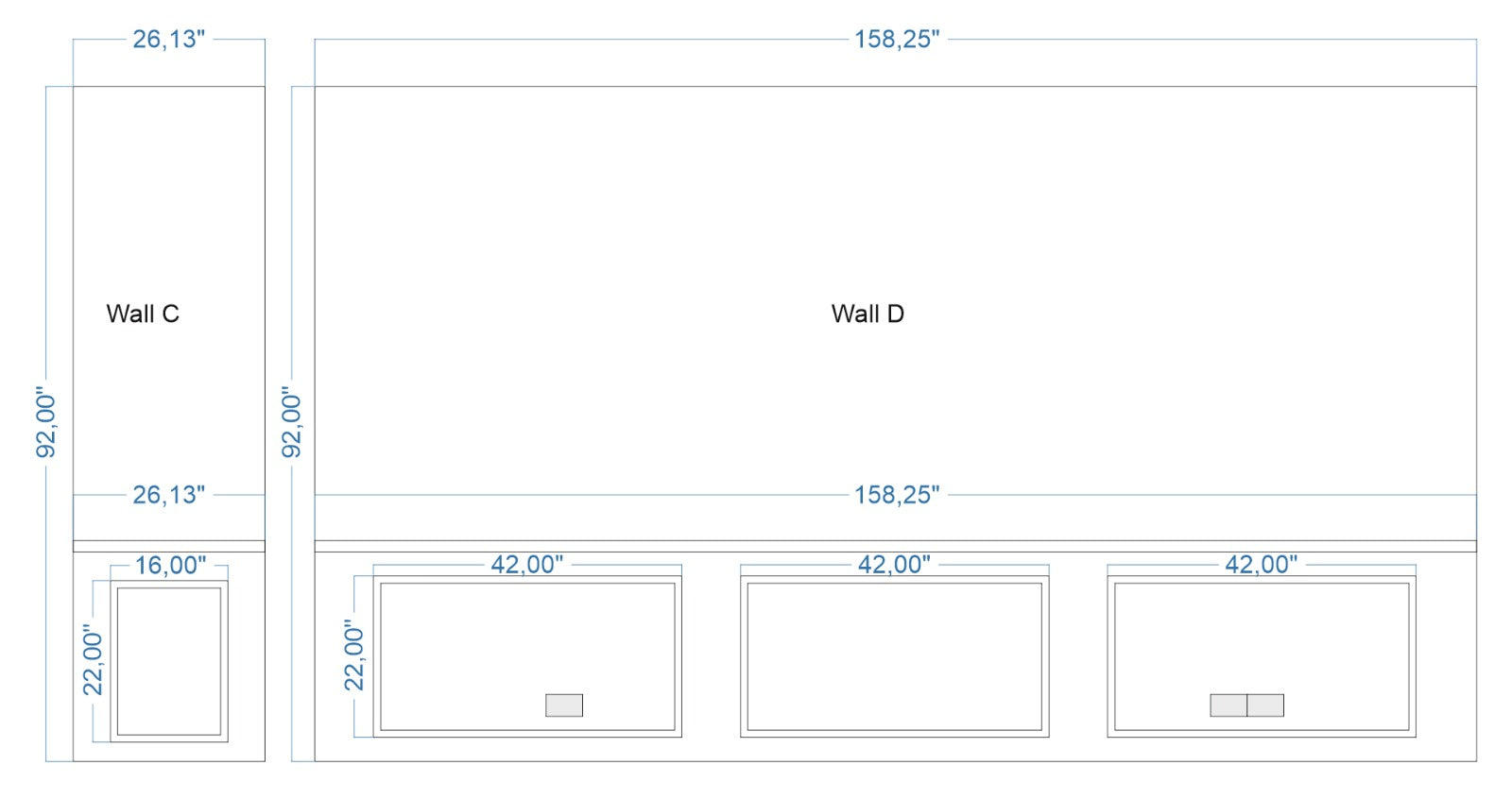Image resolution: width=1512 pixels, height=799 pixels.
Task: Select the double gray outlet in right panel
Action: click(1246, 705)
